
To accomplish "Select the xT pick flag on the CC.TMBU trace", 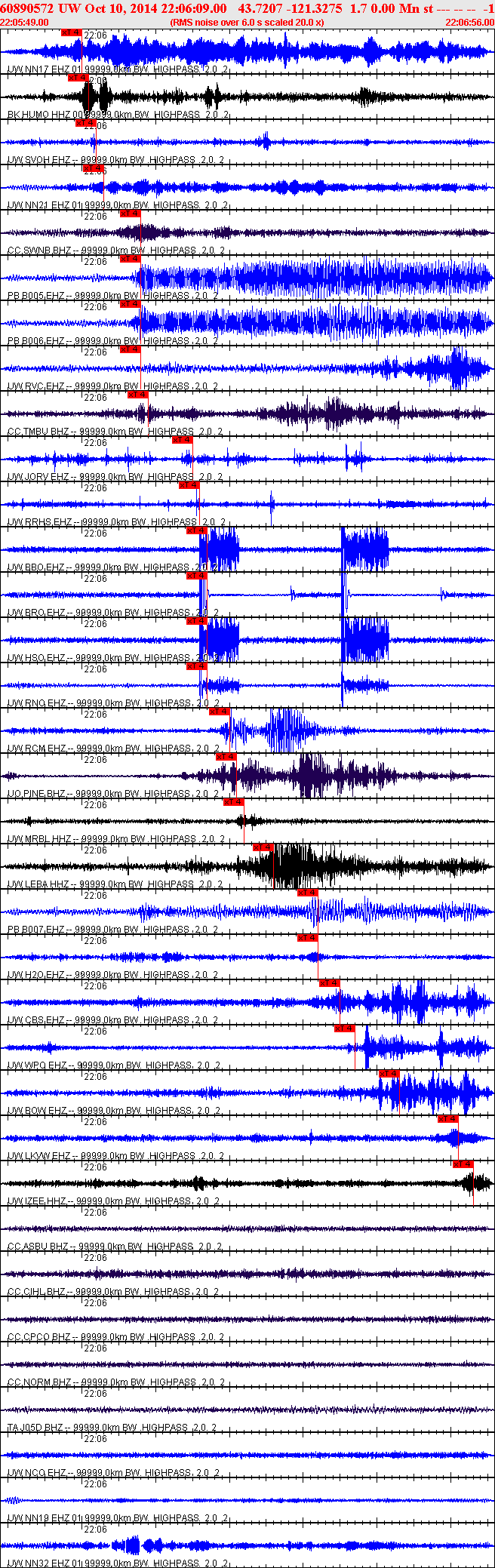I will [138, 395].
